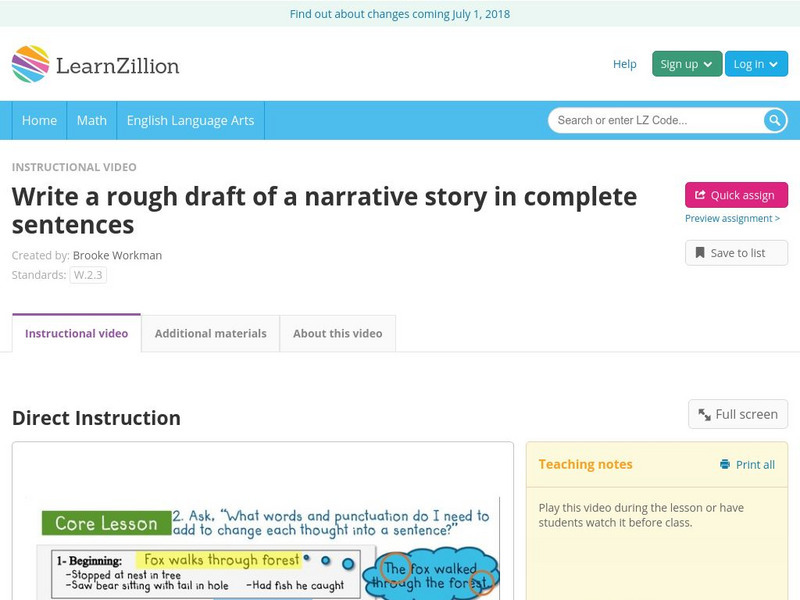
Task: Click the INSTRUCTIONAL VIDEO label
Action: (74, 167)
